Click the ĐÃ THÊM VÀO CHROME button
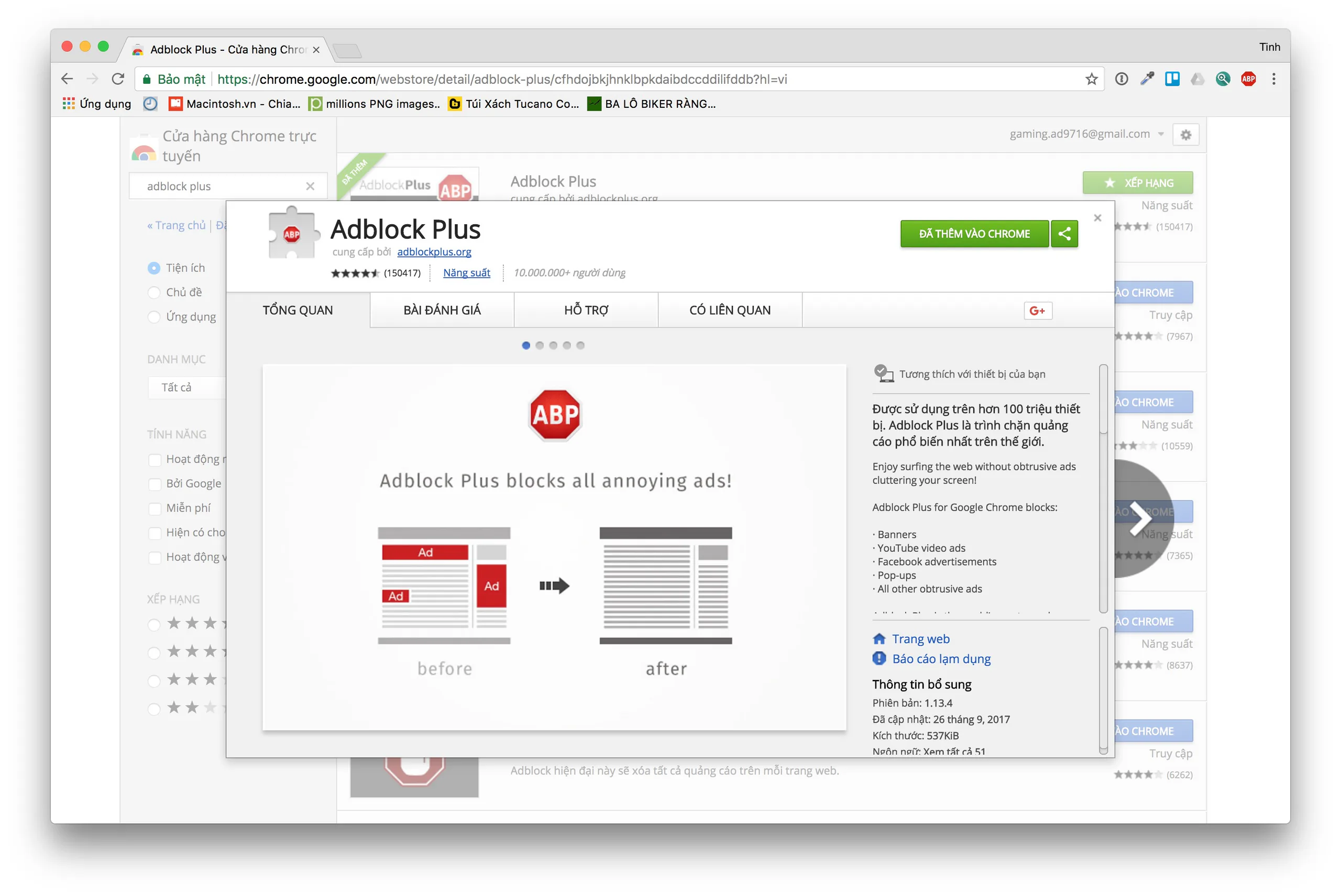Image resolution: width=1341 pixels, height=896 pixels. tap(974, 234)
